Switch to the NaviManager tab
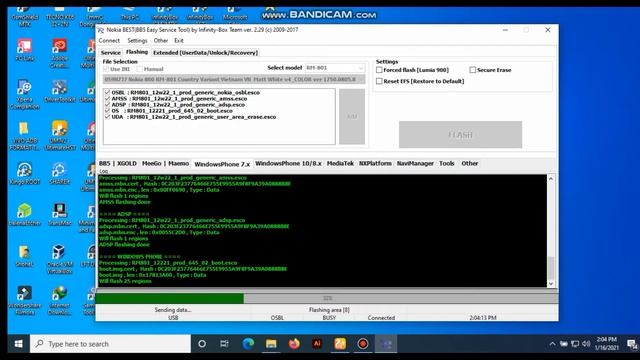Screen dimensions: 640x360 coord(415,163)
